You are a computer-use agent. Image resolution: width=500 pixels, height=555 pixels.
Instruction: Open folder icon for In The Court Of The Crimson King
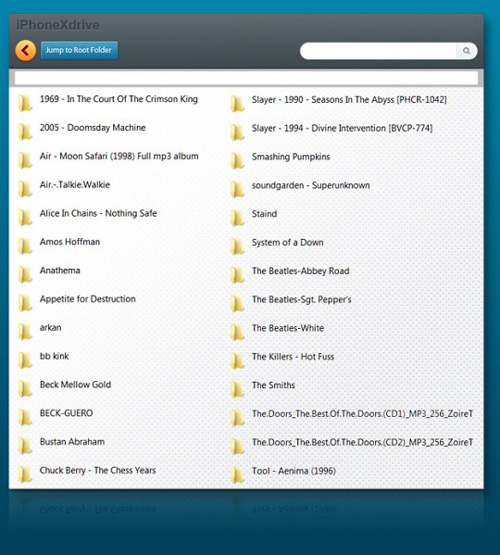(25, 103)
